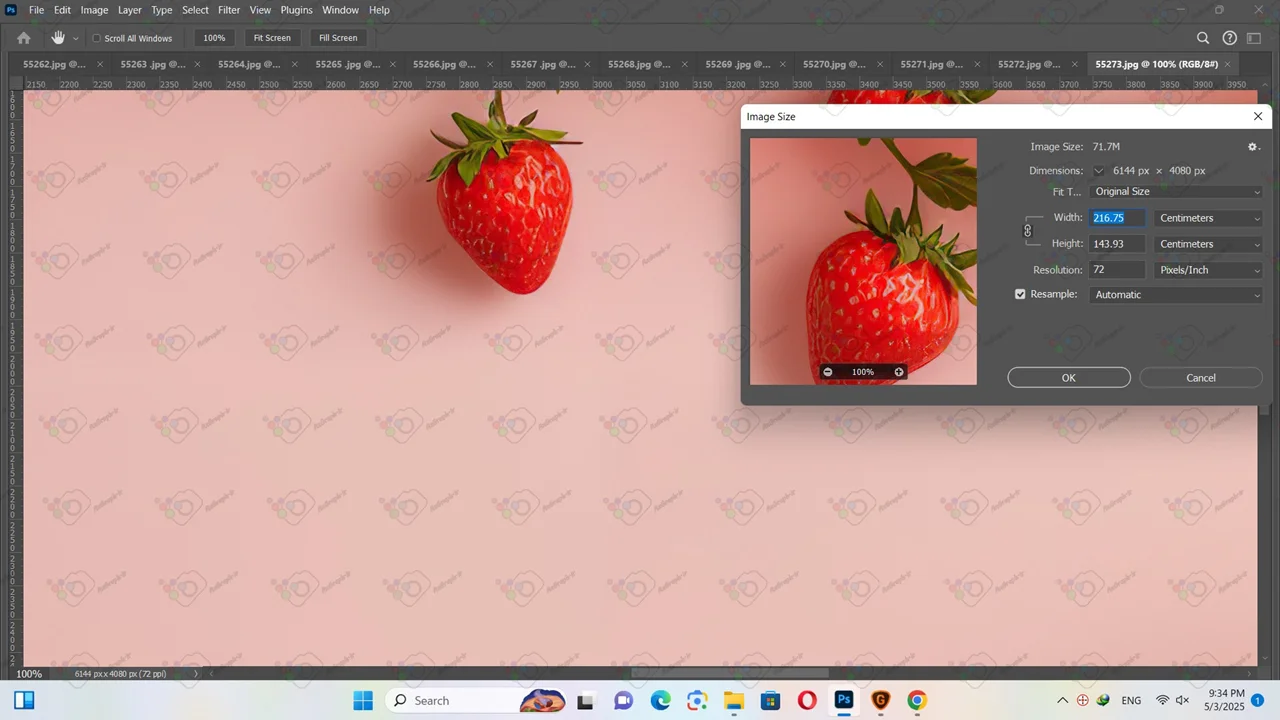Uncheck the Resample checkbox
This screenshot has width=1280, height=720.
coord(1020,295)
